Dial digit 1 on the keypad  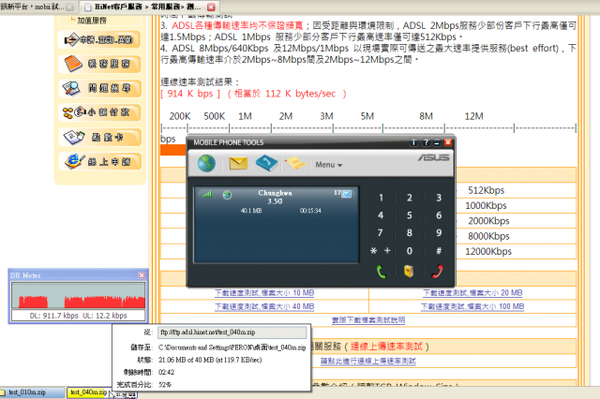381,198
